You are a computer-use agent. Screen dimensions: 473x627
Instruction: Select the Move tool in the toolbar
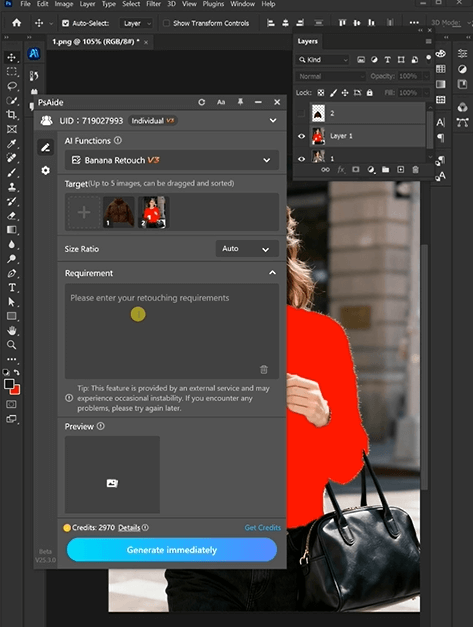pos(12,57)
